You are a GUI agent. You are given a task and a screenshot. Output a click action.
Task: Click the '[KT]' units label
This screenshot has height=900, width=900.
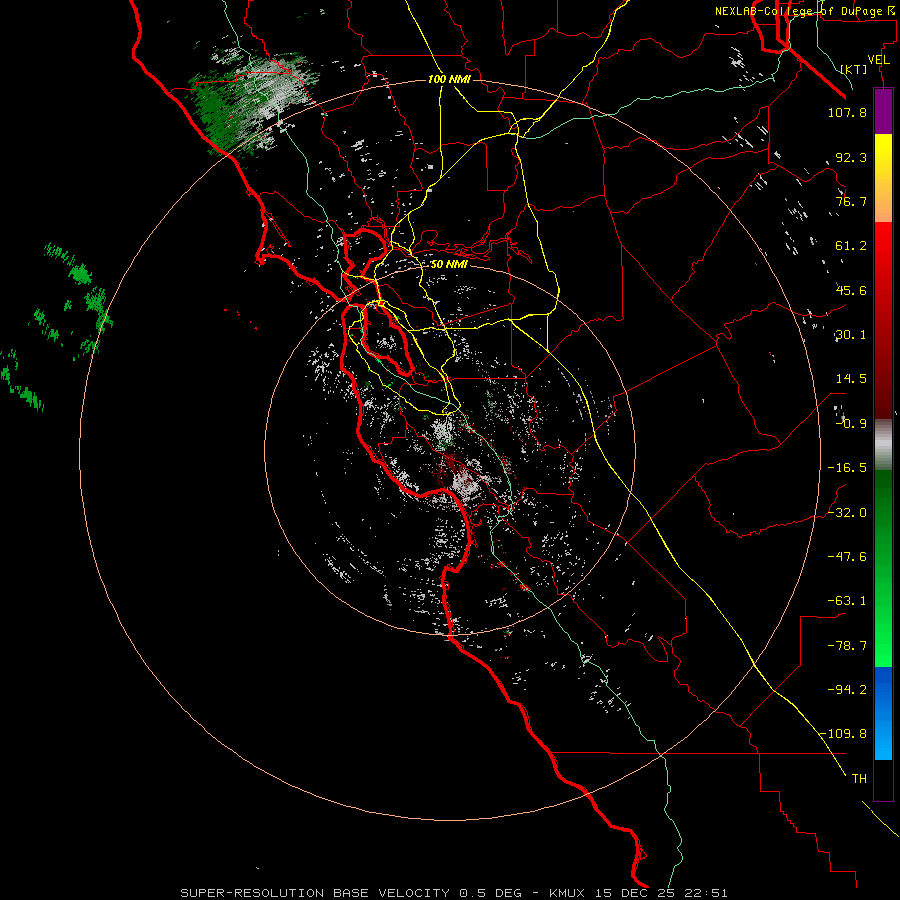point(854,69)
